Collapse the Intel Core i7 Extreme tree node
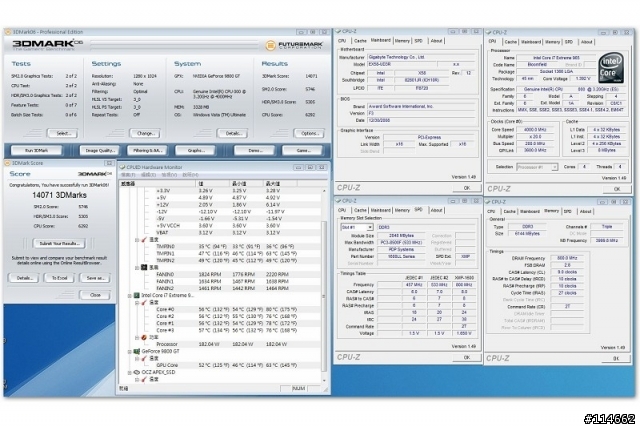Viewport: 640px width, 427px height. click(130, 295)
